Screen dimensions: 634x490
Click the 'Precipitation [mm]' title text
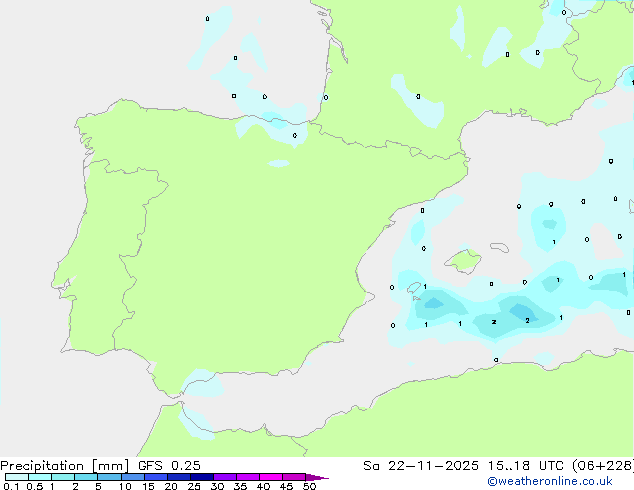(65, 466)
